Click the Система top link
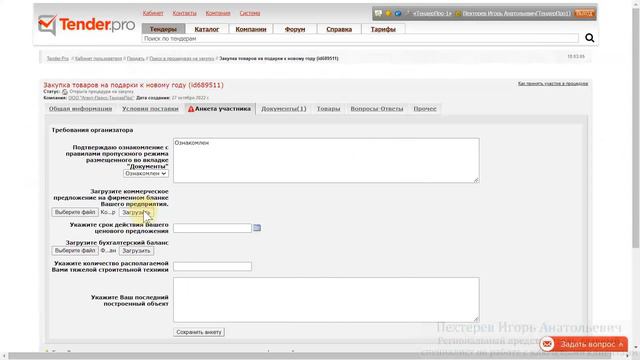Viewport: 640px width, 360px height. coord(250,13)
